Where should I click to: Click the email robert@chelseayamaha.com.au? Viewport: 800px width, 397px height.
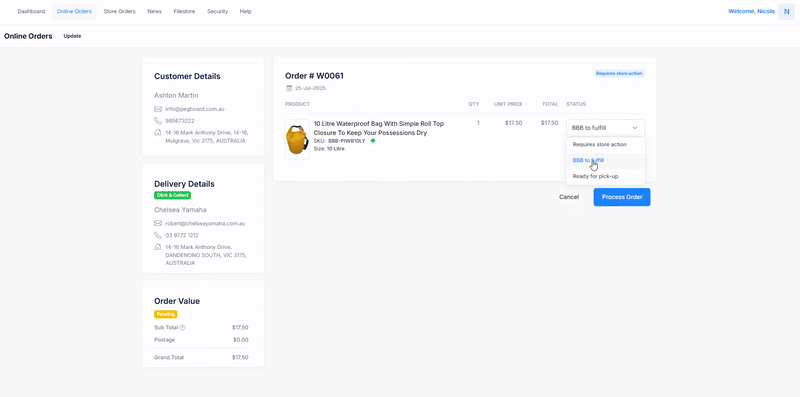tap(205, 224)
